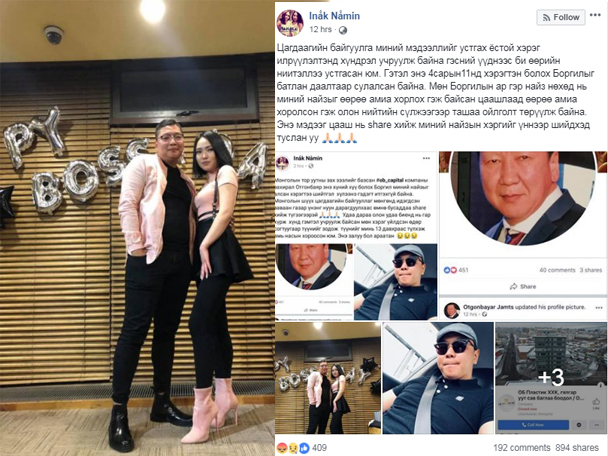Viewport: 608px width, 456px height.
Task: Open Inåk Nåmin profile picture
Action: point(290,23)
